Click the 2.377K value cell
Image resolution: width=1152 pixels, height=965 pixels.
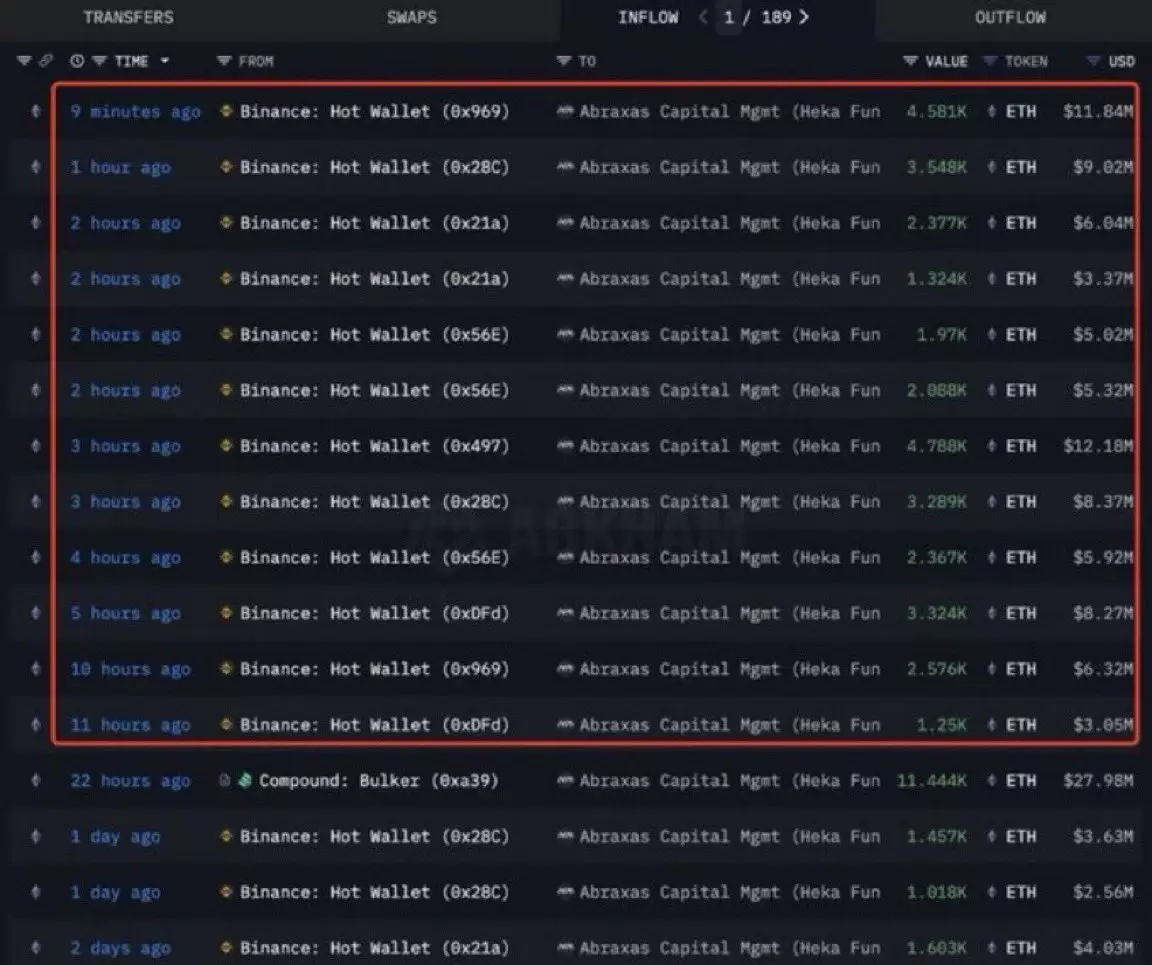pos(936,223)
